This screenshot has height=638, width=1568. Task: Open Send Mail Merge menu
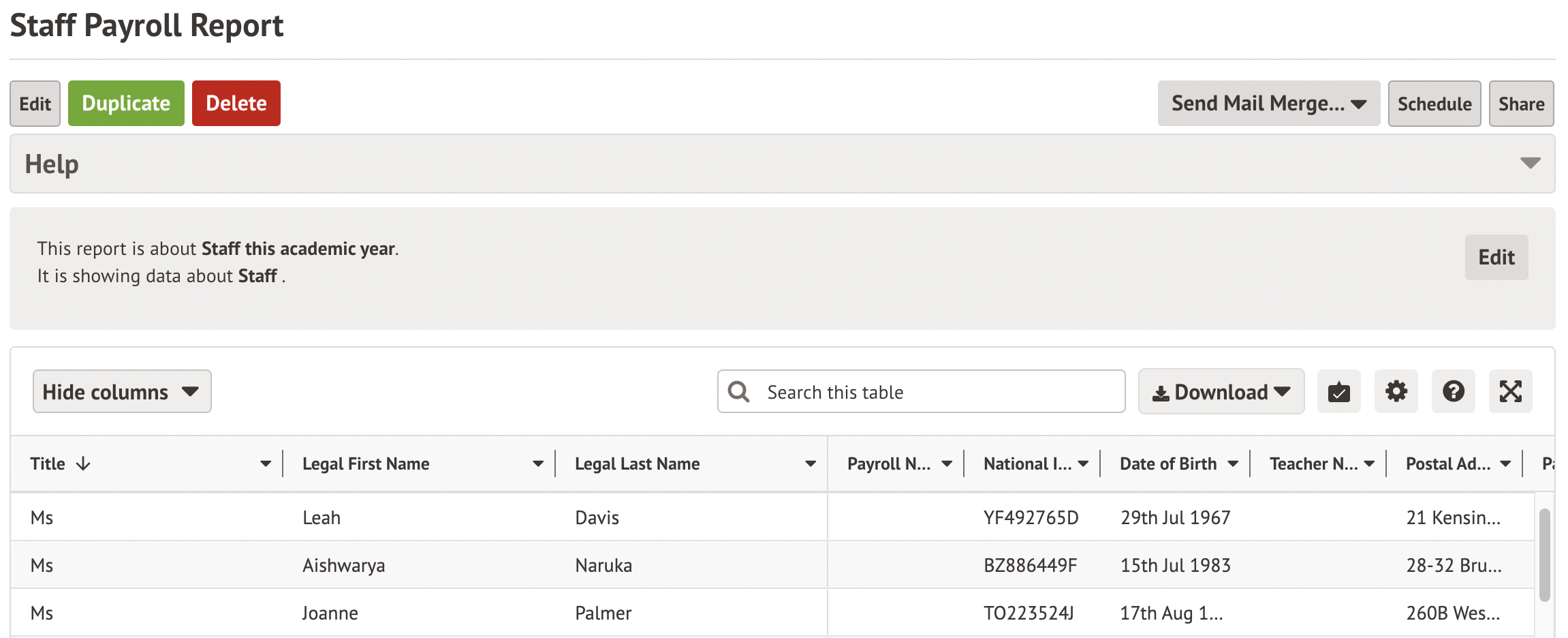[1268, 104]
